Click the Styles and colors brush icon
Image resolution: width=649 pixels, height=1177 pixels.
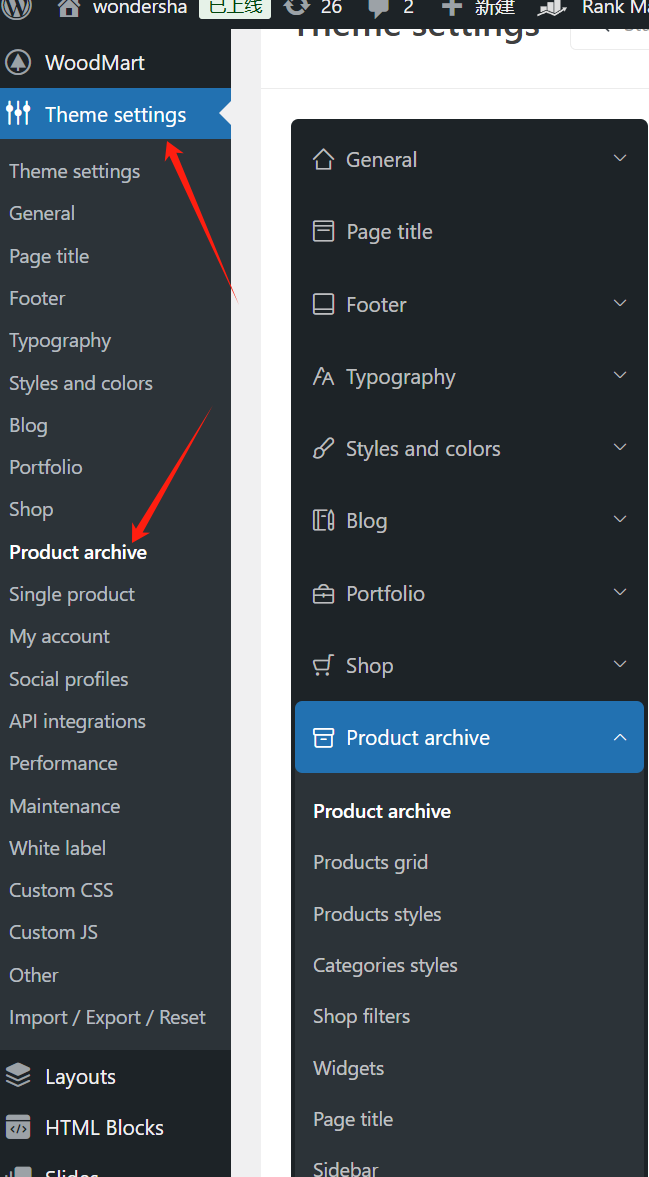[323, 449]
